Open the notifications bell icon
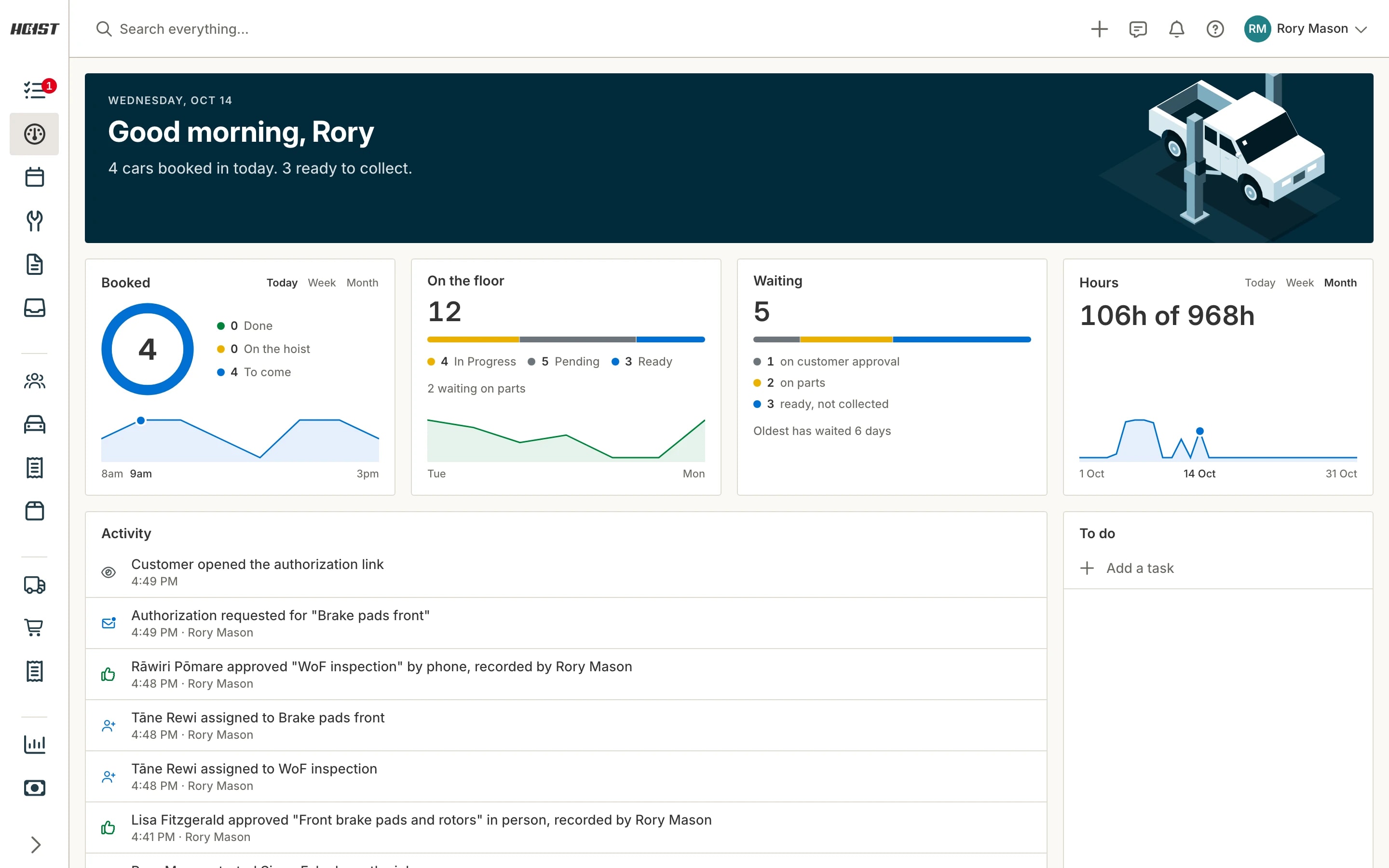Viewport: 1389px width, 868px height. click(1177, 29)
